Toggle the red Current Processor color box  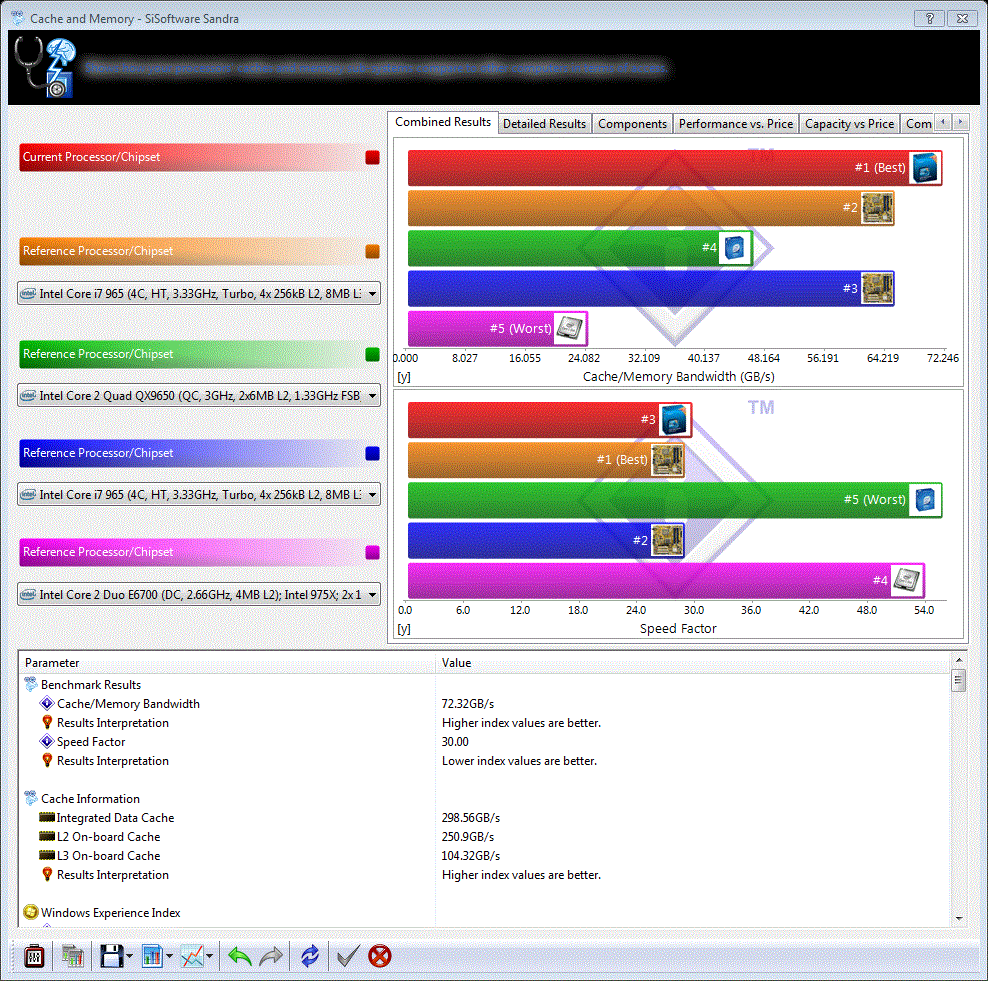(x=372, y=158)
